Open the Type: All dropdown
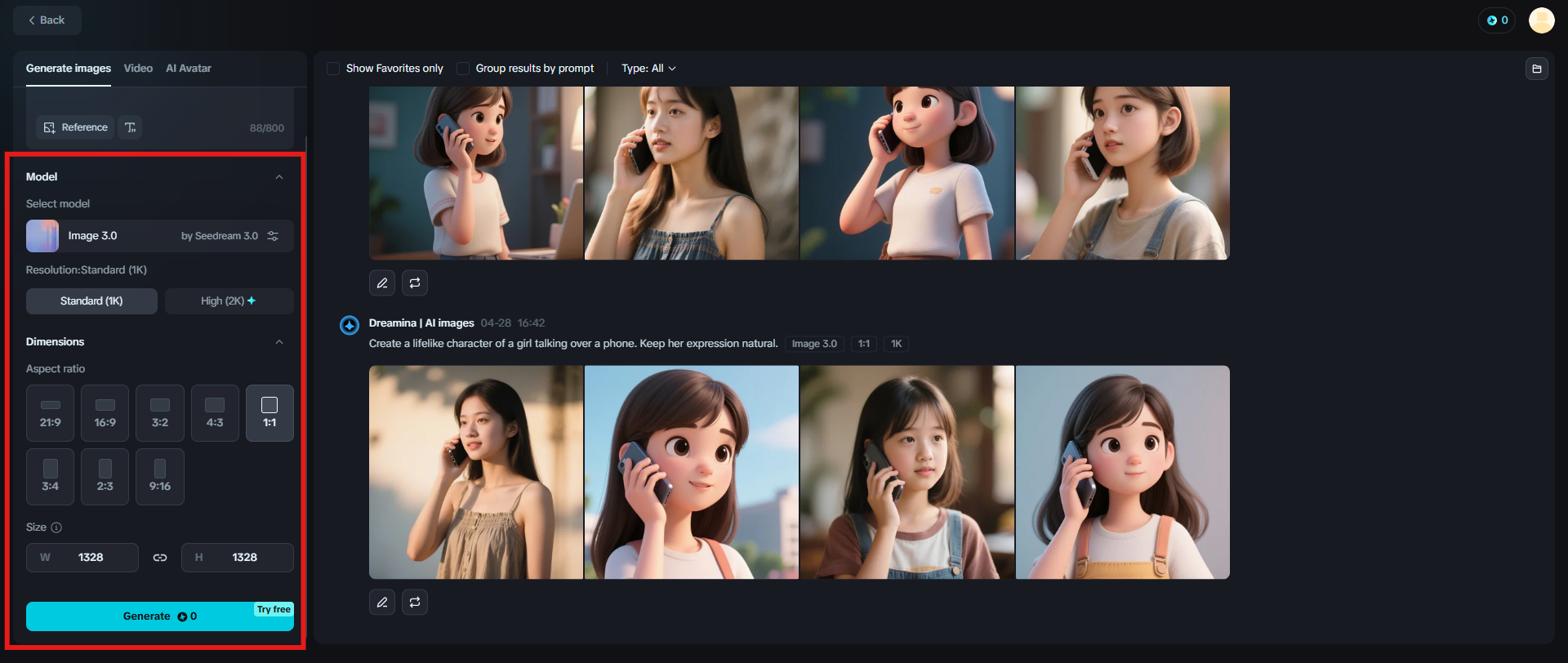This screenshot has width=1568, height=663. 648,69
